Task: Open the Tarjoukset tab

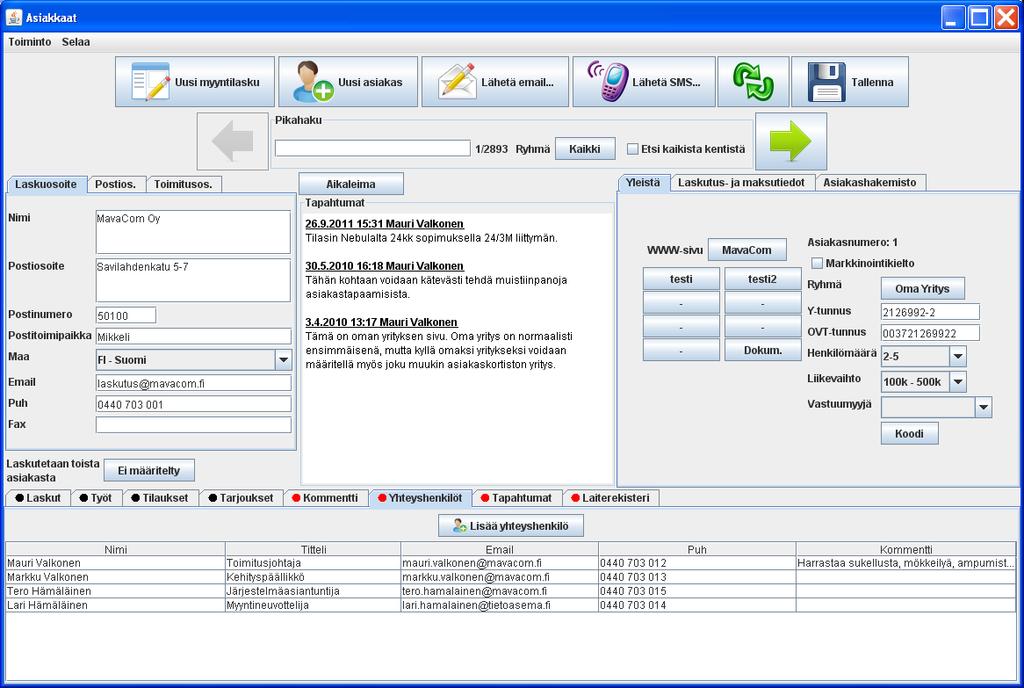Action: 241,498
